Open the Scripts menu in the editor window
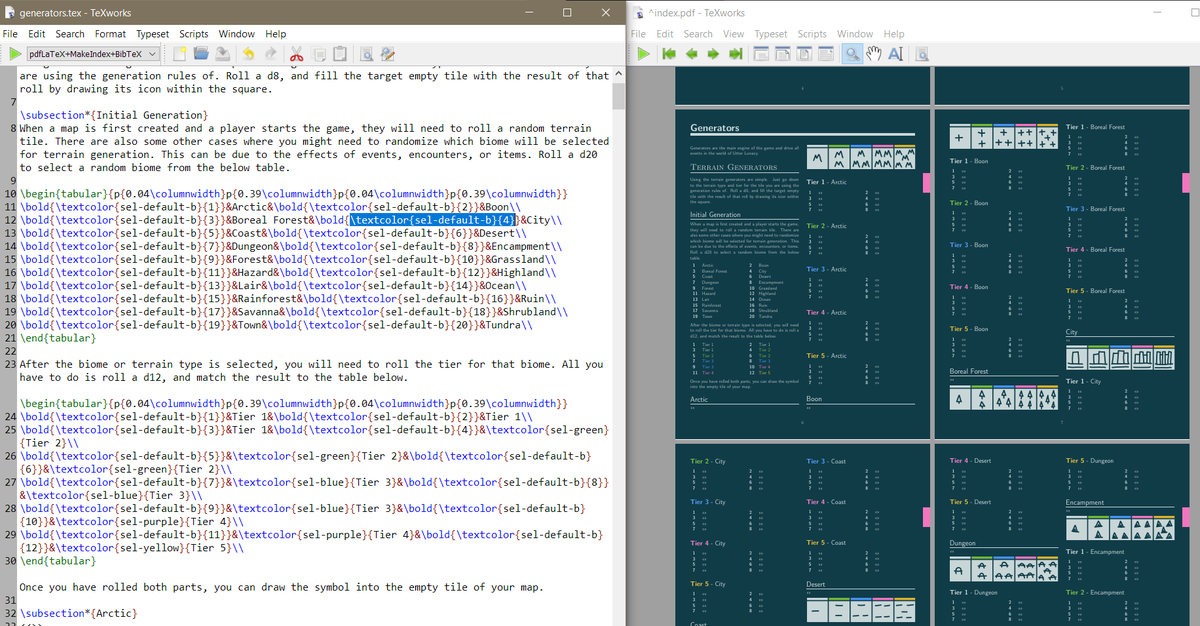This screenshot has width=1200, height=626. tap(195, 34)
